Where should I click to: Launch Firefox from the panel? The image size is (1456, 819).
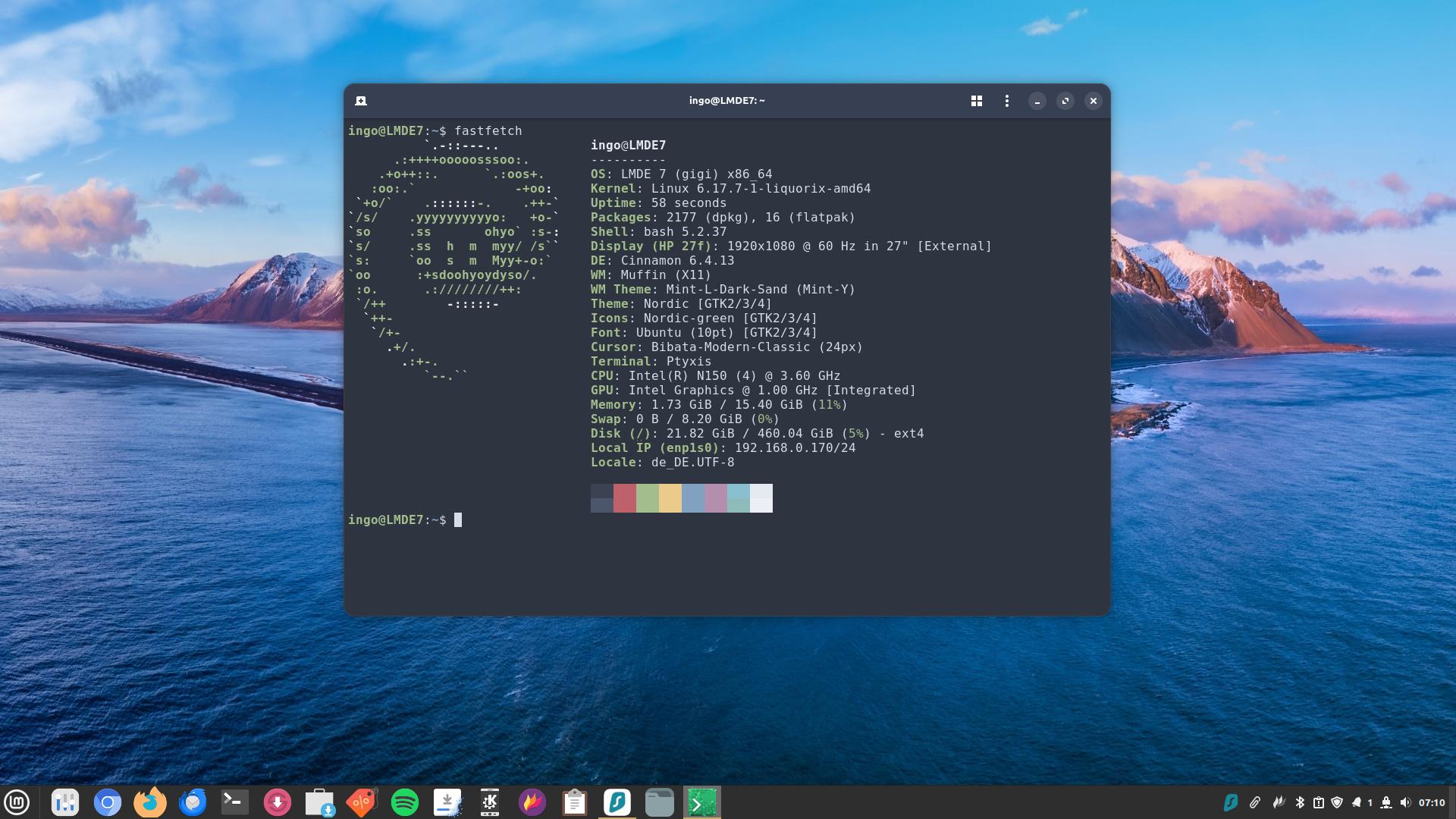(150, 802)
